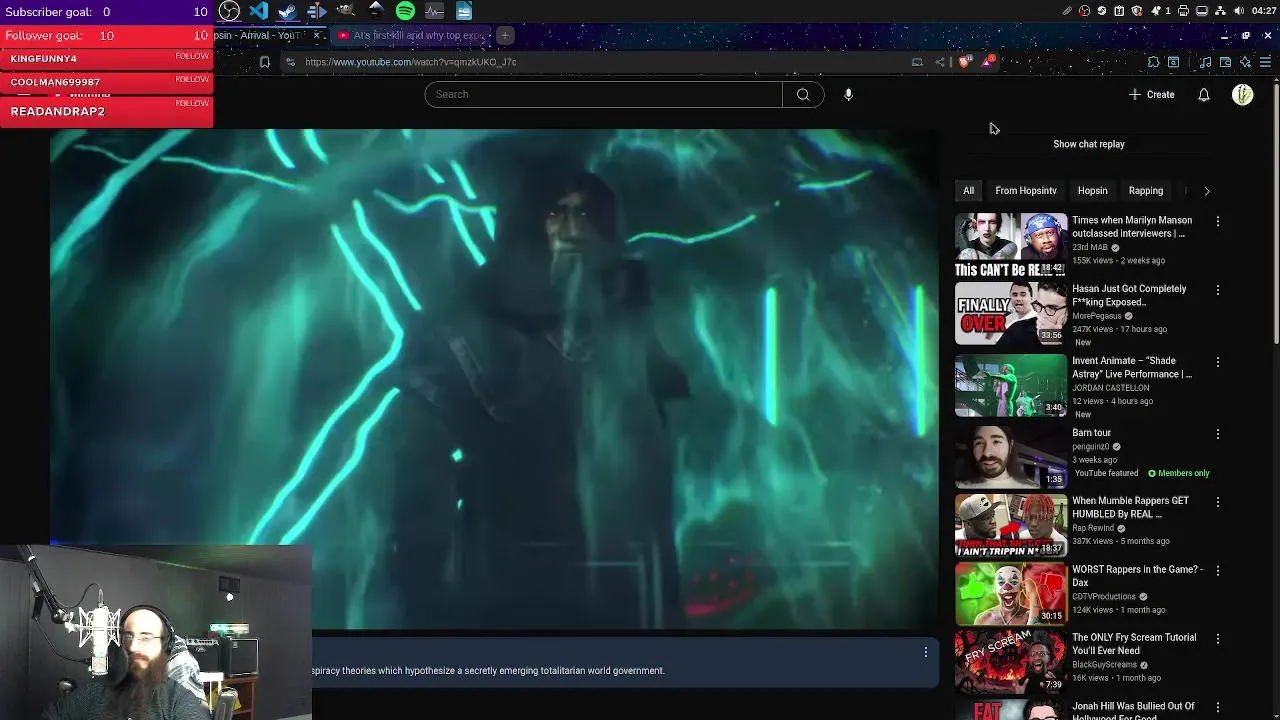Focus the YouTube search field
Viewport: 1280px width, 720px height.
(604, 94)
